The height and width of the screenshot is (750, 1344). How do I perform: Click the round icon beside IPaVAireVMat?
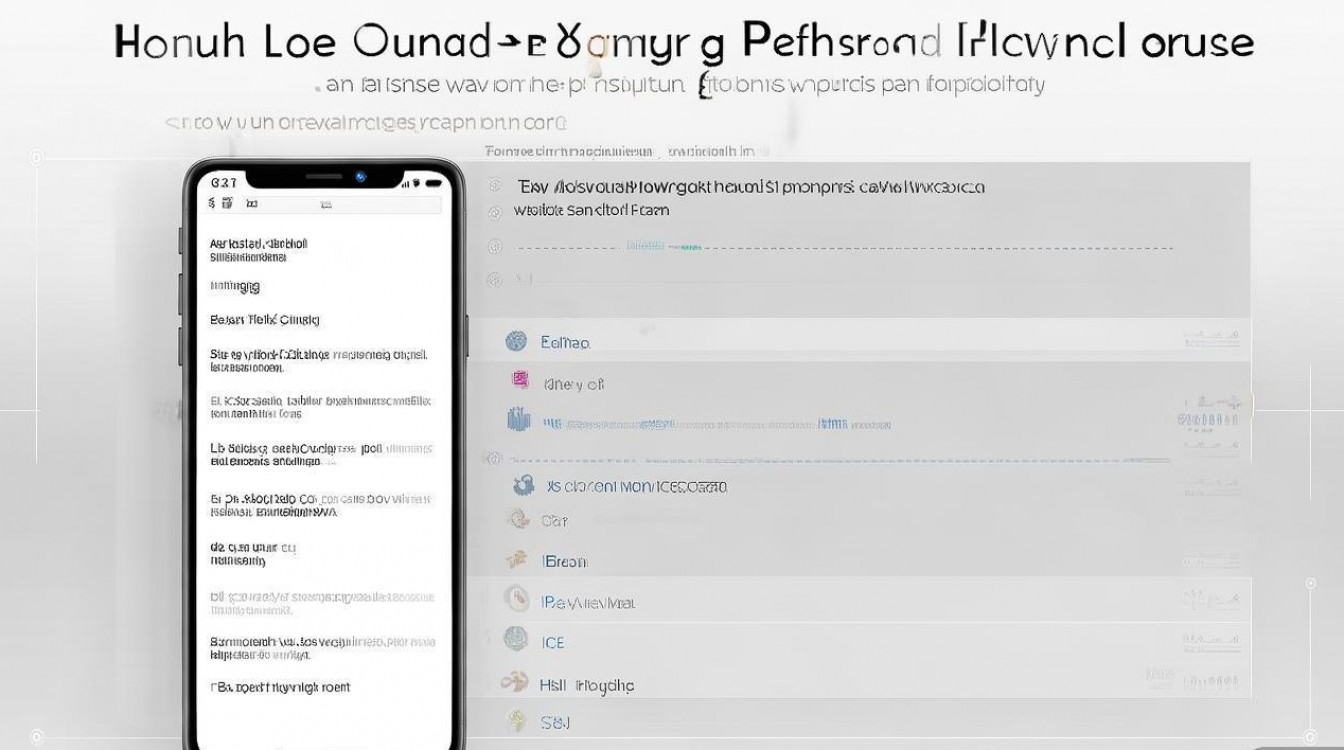click(516, 600)
